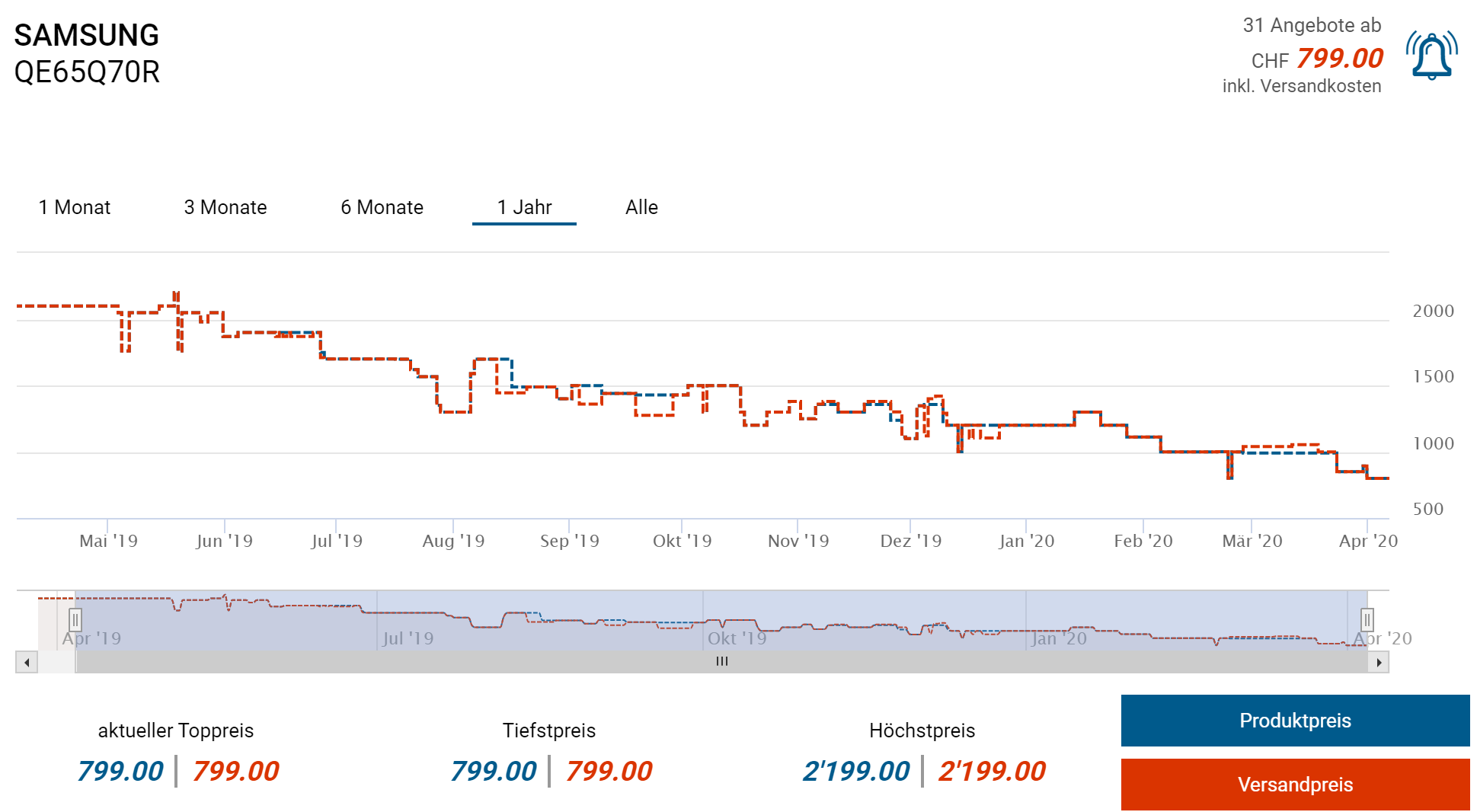Screen dimensions: 1477x812
Task: Click the CHF 799.00 offer price
Action: click(1339, 59)
